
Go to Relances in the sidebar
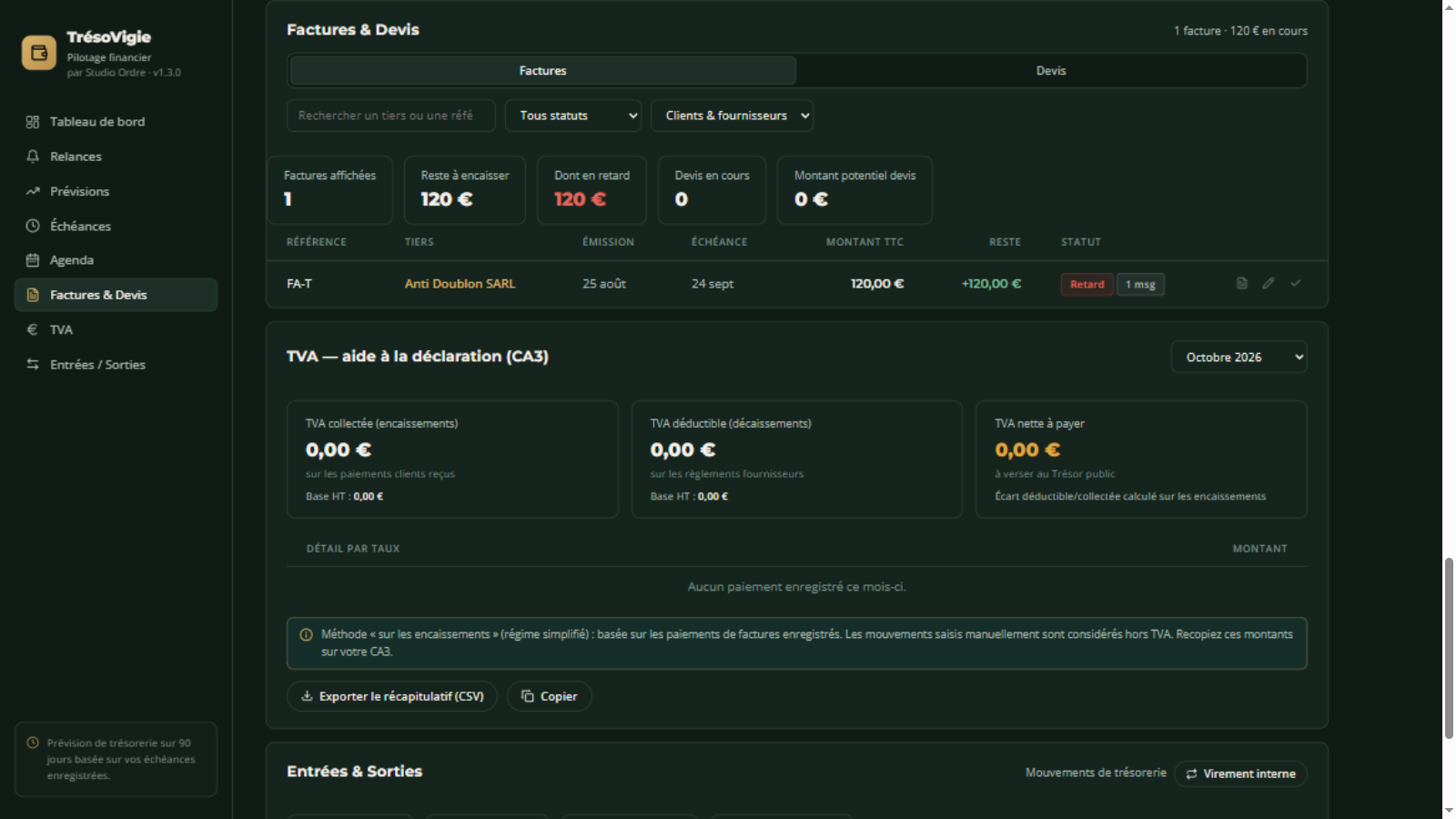(x=116, y=157)
